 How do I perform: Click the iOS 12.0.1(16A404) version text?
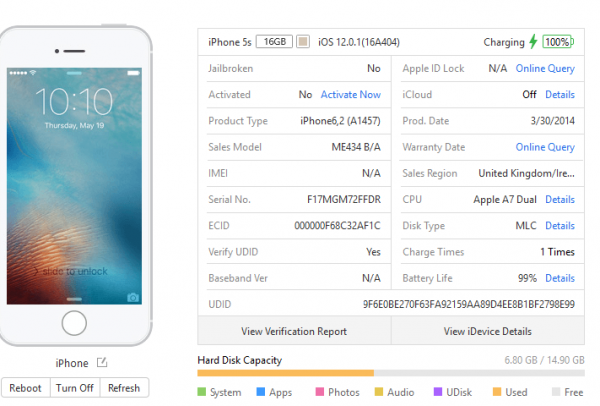coord(359,42)
